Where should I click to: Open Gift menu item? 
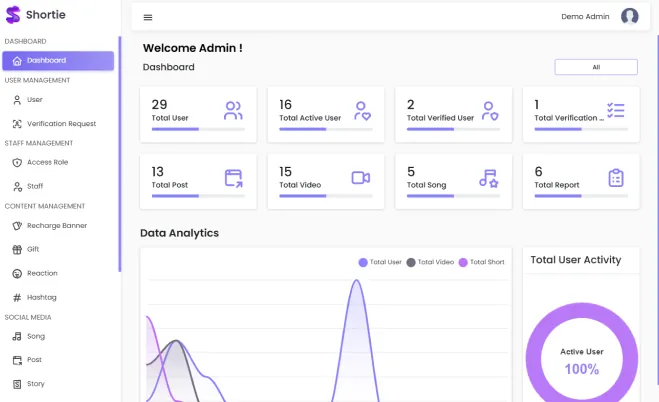[58, 250]
